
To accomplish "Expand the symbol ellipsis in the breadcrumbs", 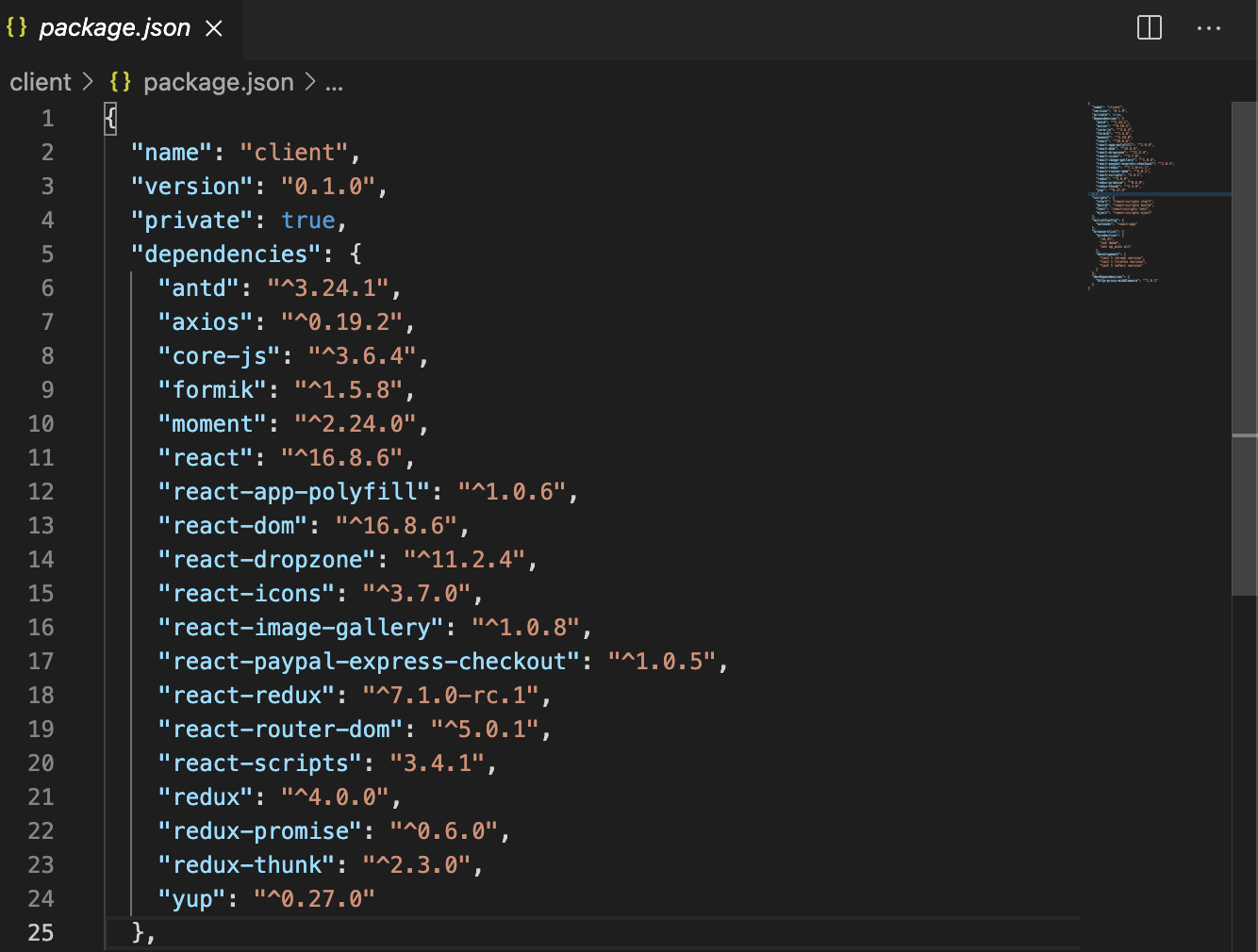I will [335, 85].
